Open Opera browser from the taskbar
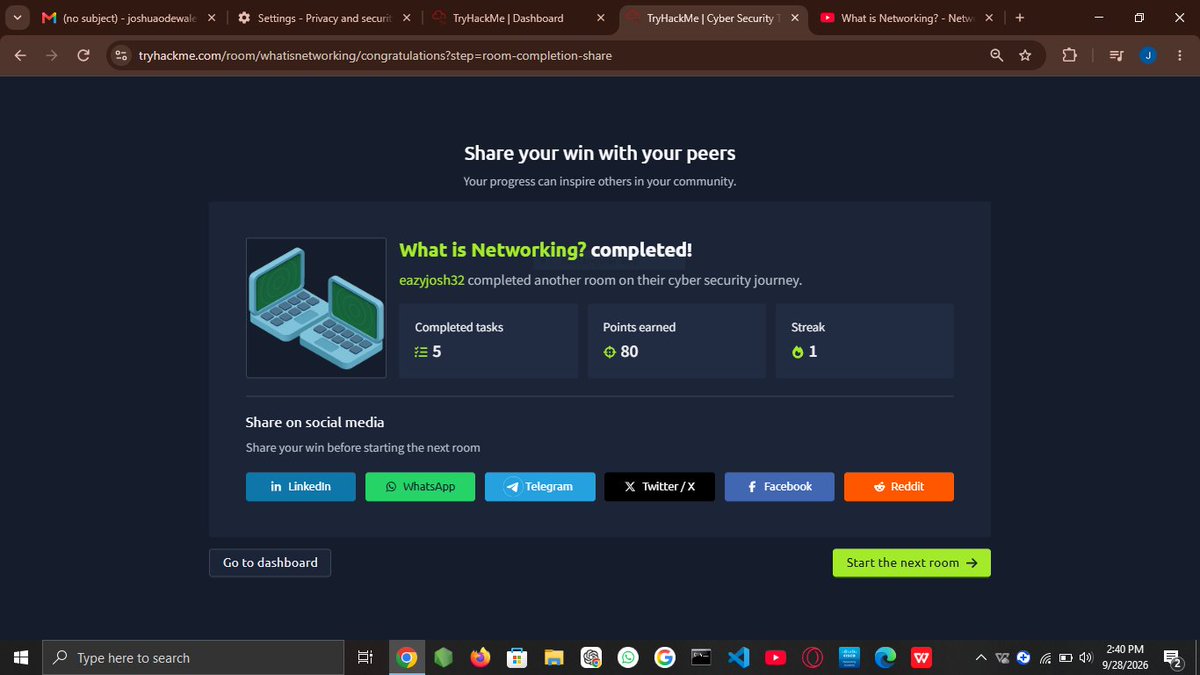Viewport: 1200px width, 675px height. (x=812, y=657)
